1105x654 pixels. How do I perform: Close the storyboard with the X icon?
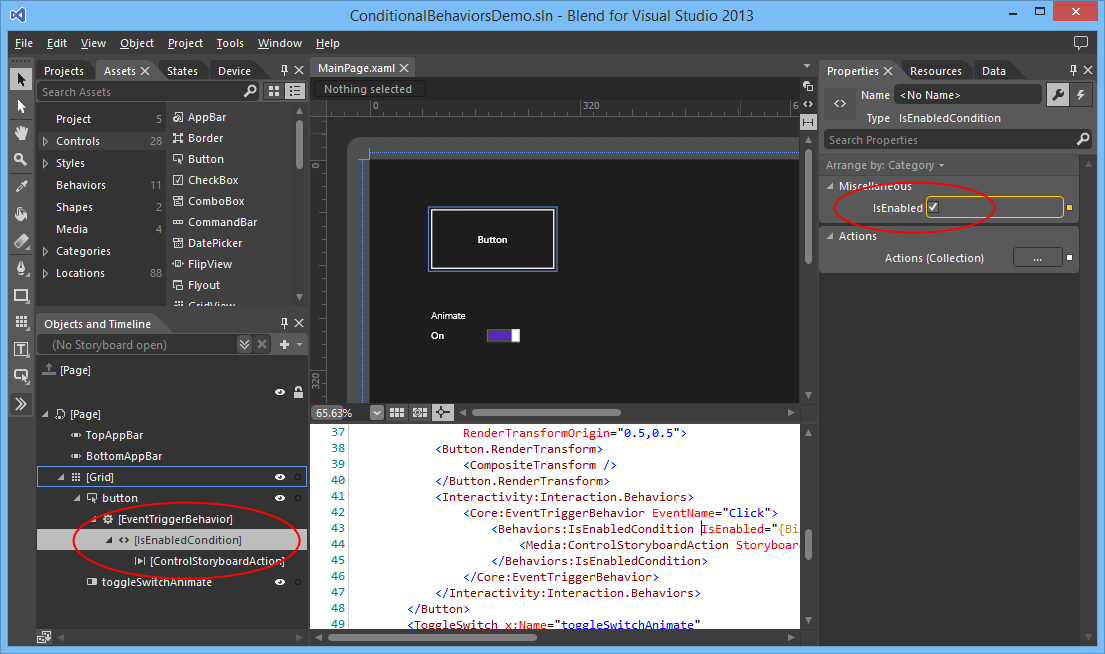(262, 345)
